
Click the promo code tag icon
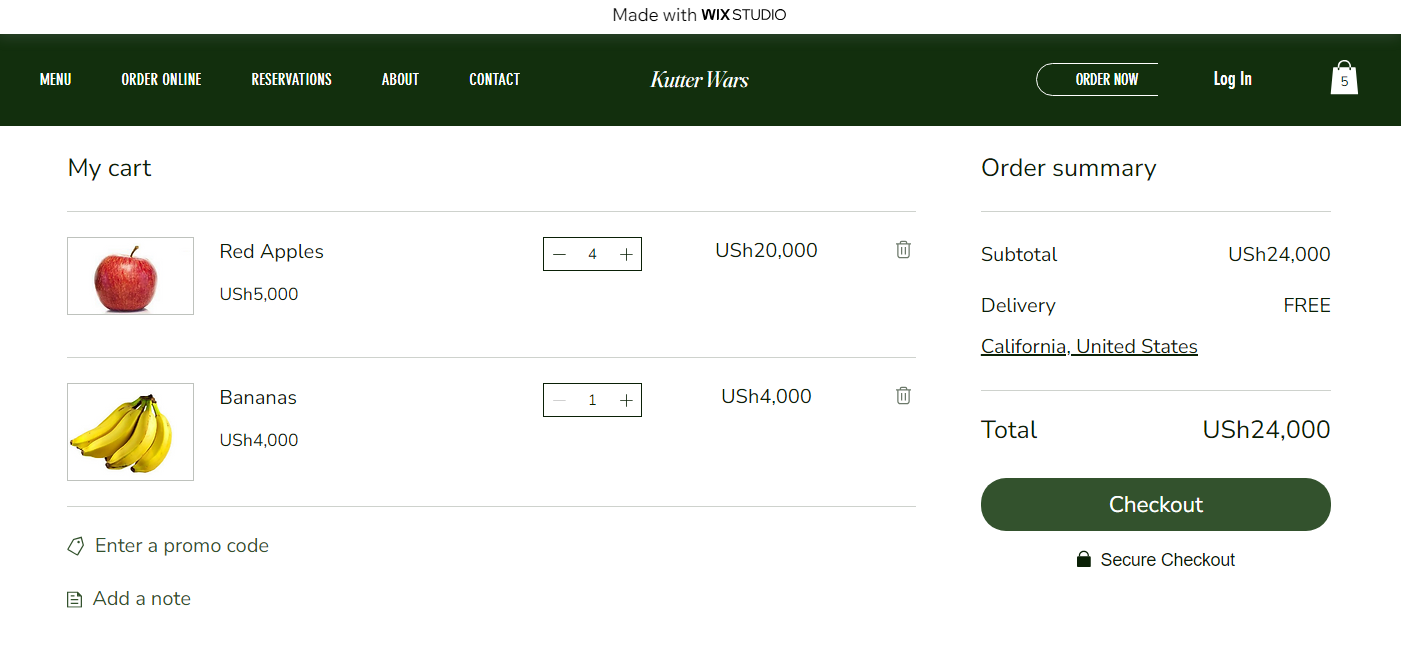[76, 546]
